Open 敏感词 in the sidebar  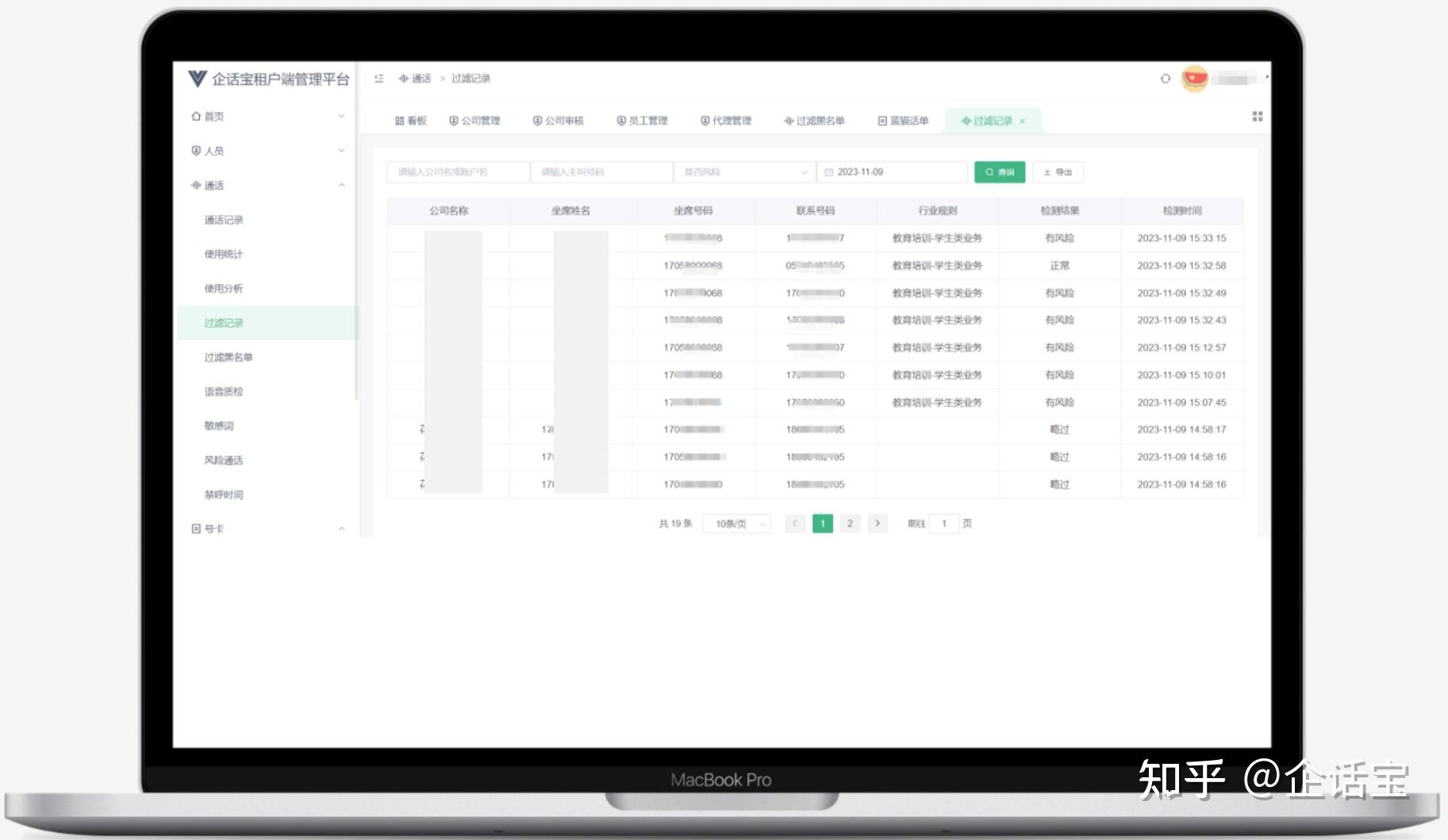coord(219,426)
